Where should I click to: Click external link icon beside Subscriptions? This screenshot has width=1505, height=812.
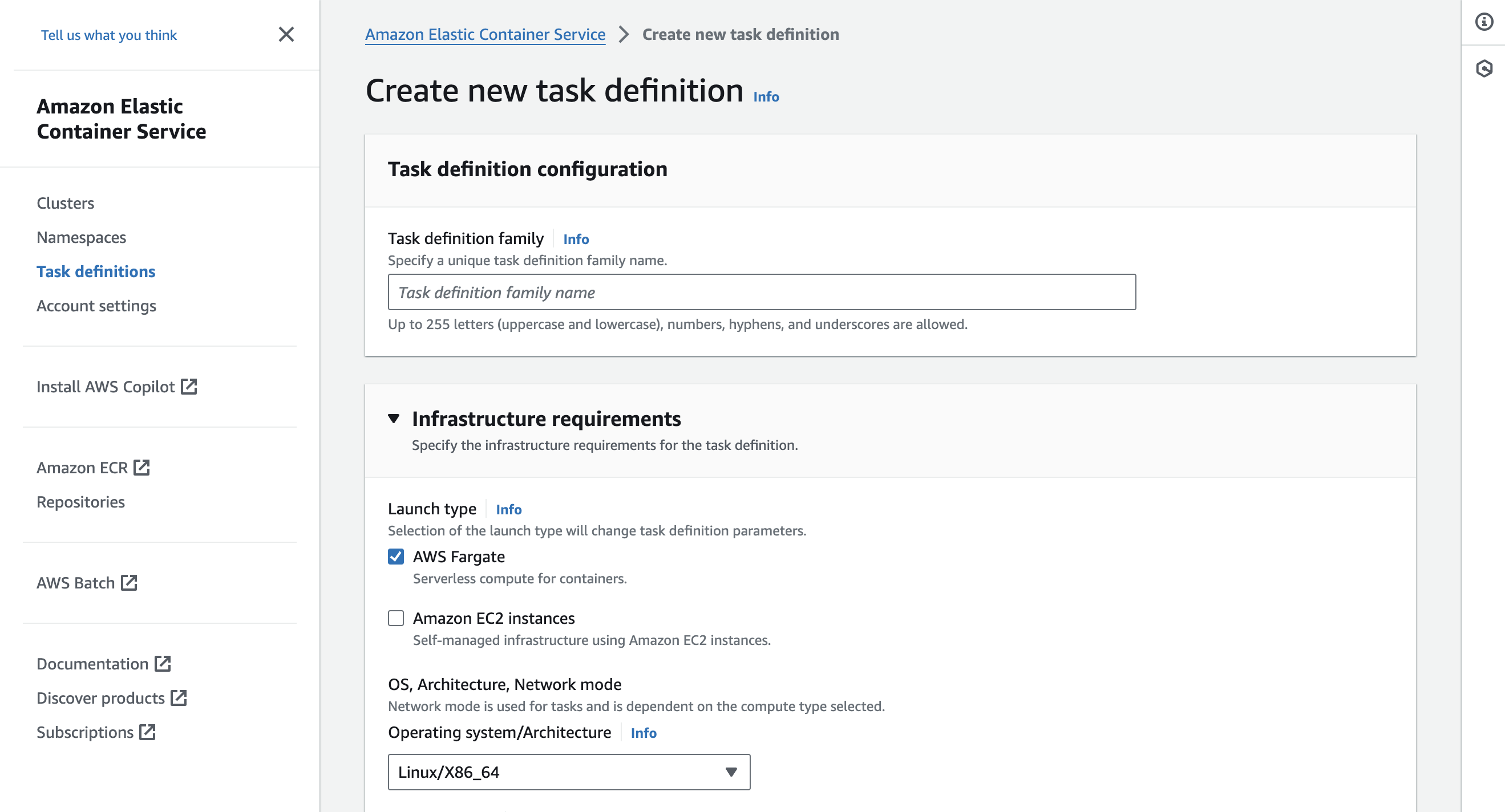point(147,732)
